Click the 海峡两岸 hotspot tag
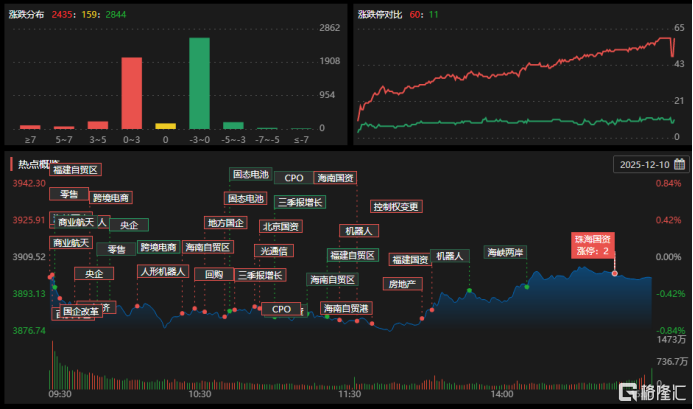This screenshot has height=409, width=693. tap(504, 252)
